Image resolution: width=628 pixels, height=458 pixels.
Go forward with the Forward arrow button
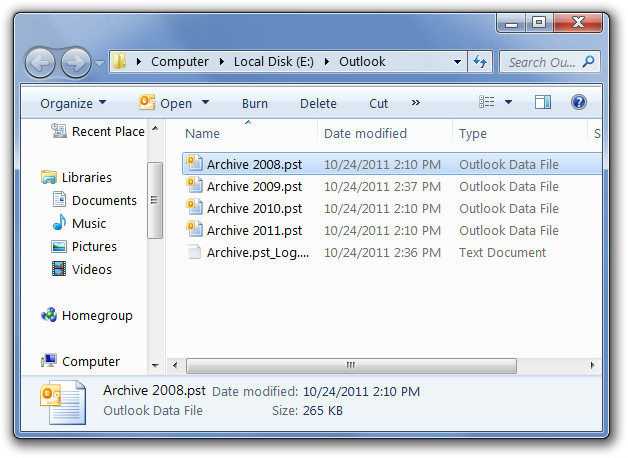[76, 62]
